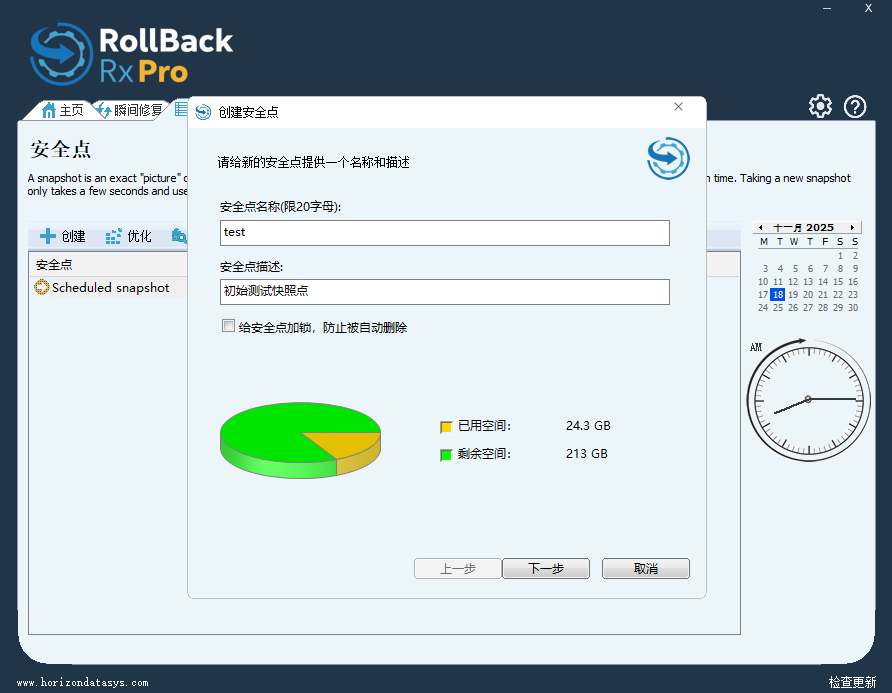
Task: Click the dialog's blue snapshot arrow icon
Action: [x=668, y=158]
